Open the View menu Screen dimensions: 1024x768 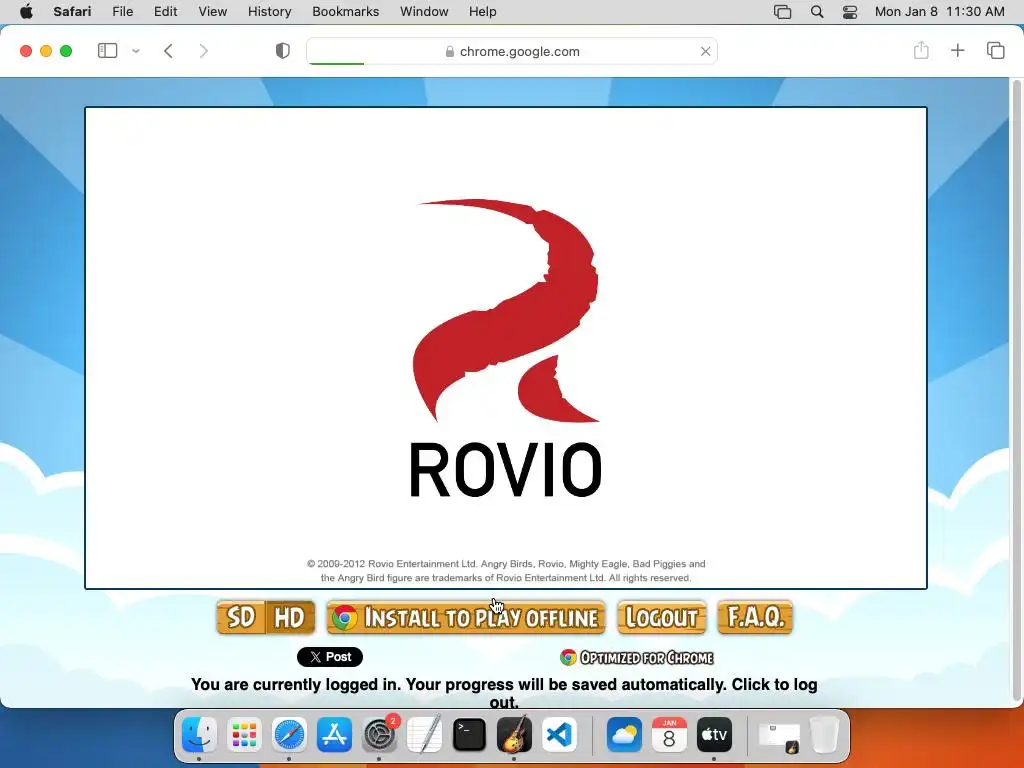212,11
